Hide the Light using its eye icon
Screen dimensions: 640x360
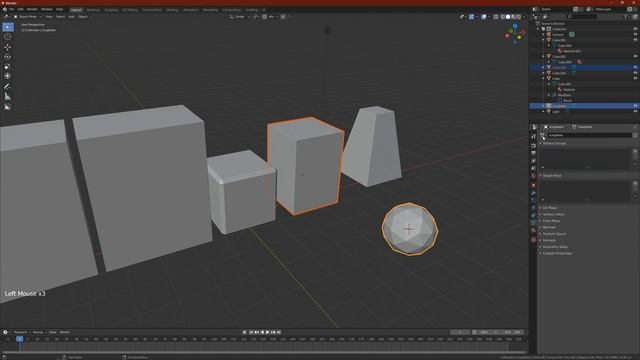pos(635,111)
